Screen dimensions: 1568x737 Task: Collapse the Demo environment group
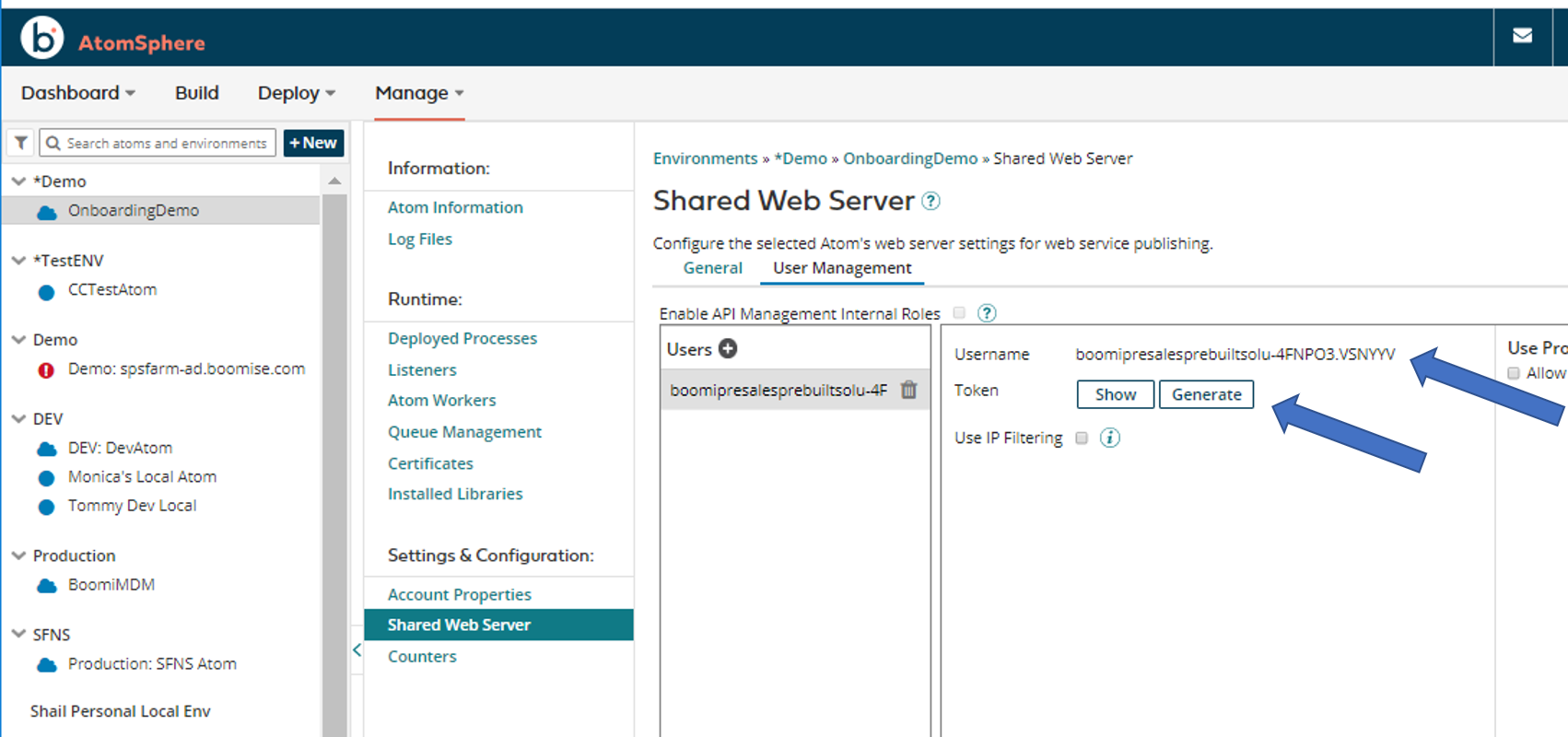[x=18, y=340]
